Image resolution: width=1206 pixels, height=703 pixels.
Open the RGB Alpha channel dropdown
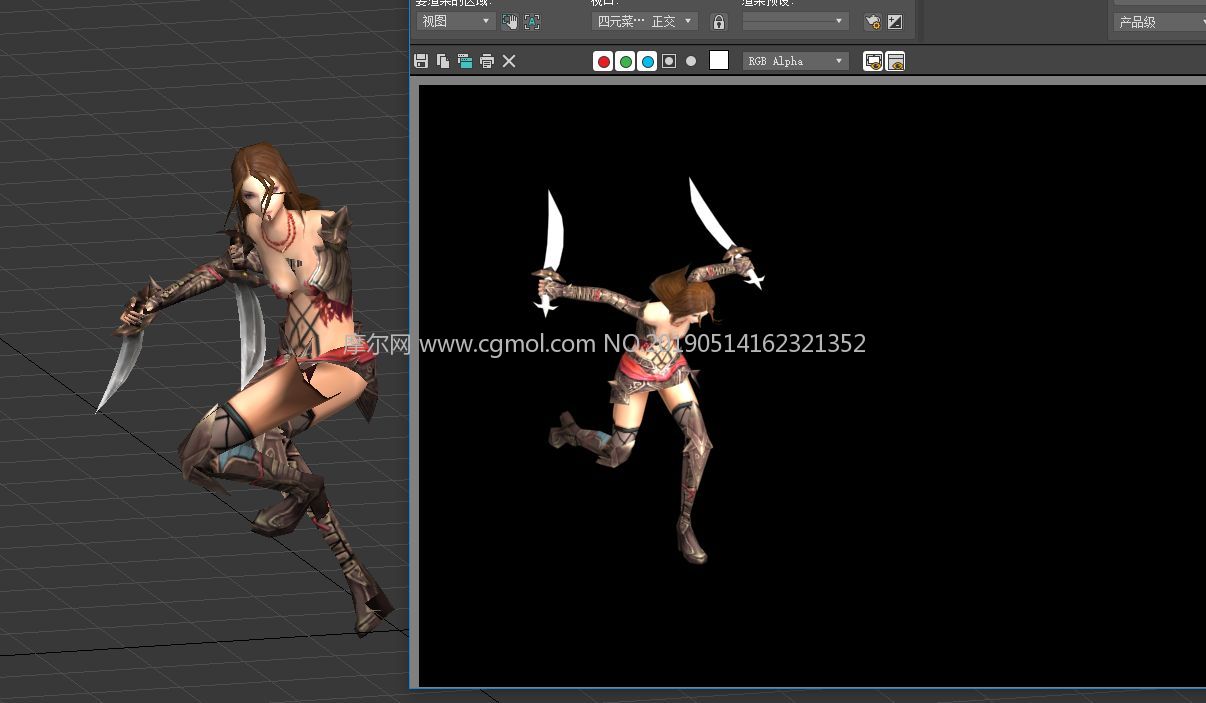tap(796, 61)
